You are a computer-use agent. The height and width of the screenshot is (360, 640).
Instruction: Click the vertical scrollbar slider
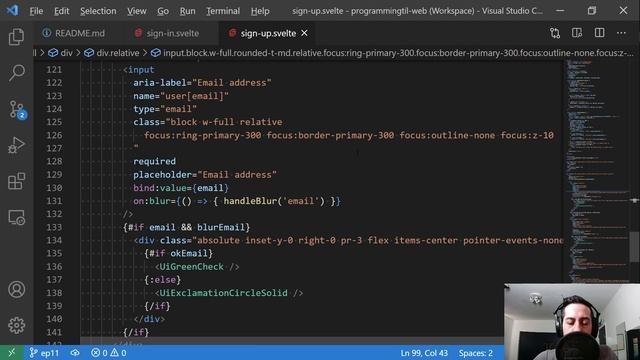tap(634, 246)
